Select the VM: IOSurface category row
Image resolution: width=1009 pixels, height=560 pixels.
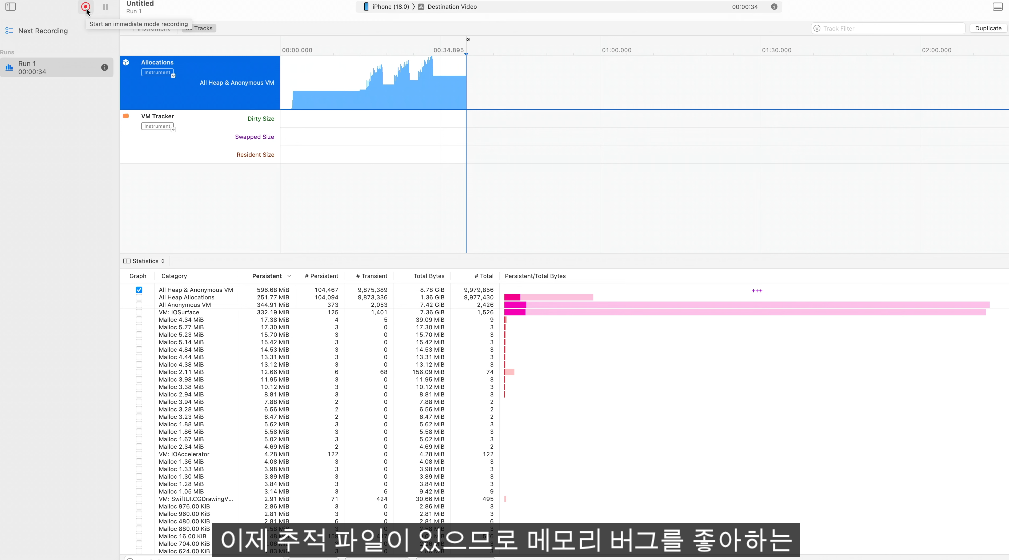point(564,313)
